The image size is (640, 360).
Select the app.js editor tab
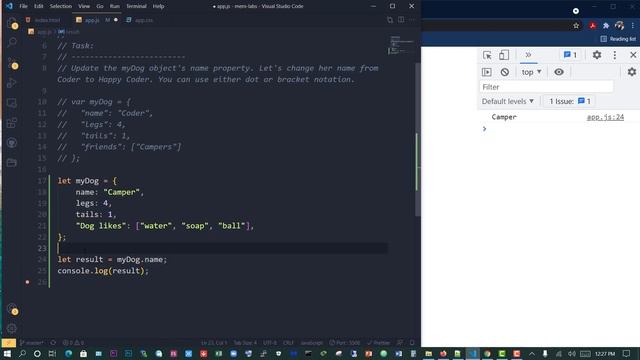pos(92,20)
